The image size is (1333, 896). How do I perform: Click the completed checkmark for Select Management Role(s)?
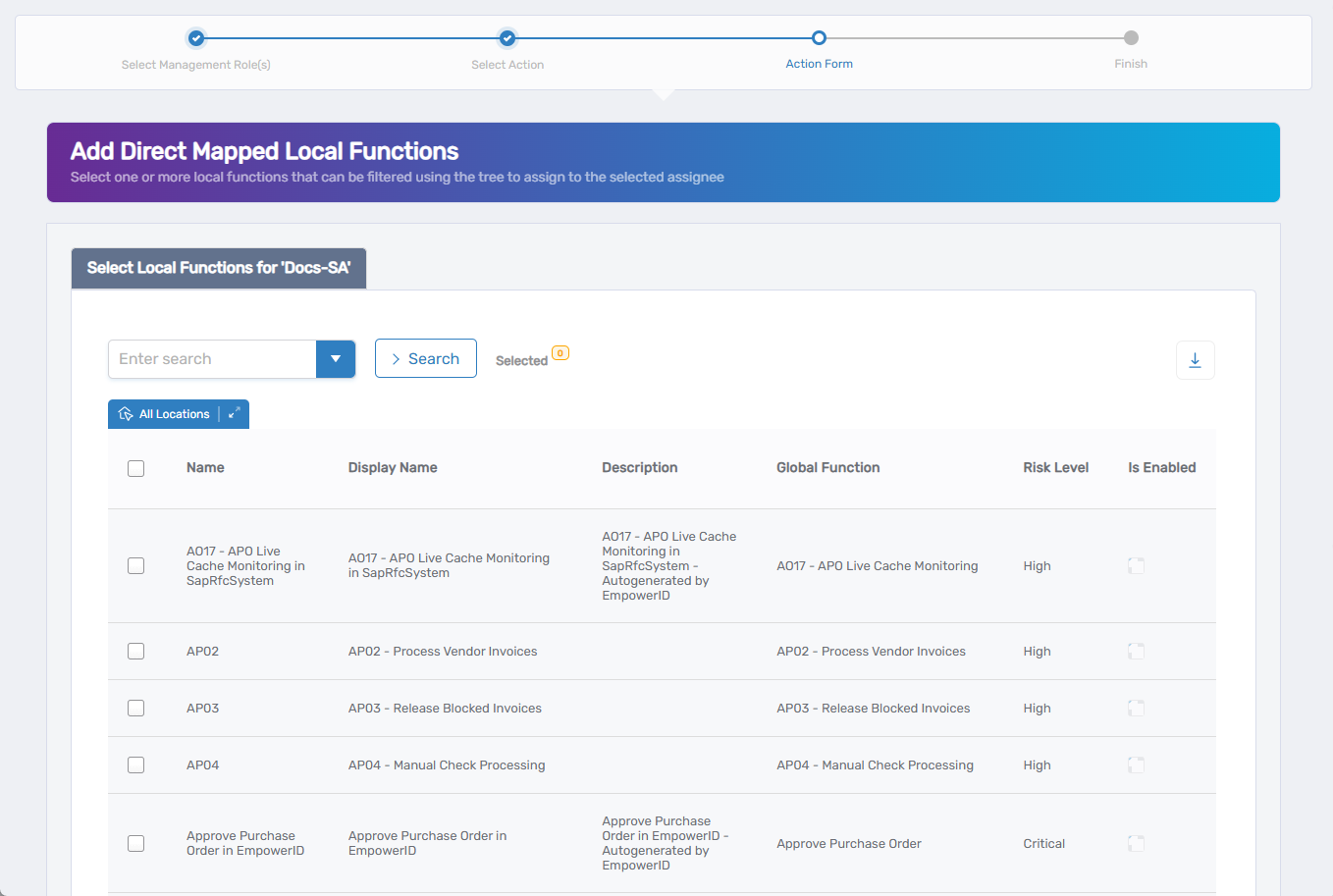point(195,37)
